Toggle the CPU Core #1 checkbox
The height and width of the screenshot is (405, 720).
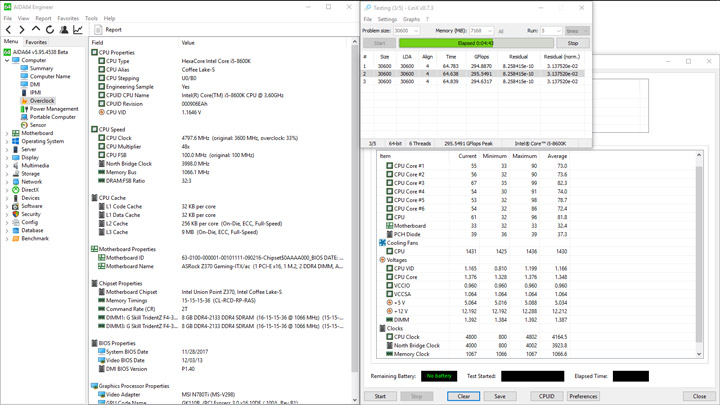tap(389, 166)
